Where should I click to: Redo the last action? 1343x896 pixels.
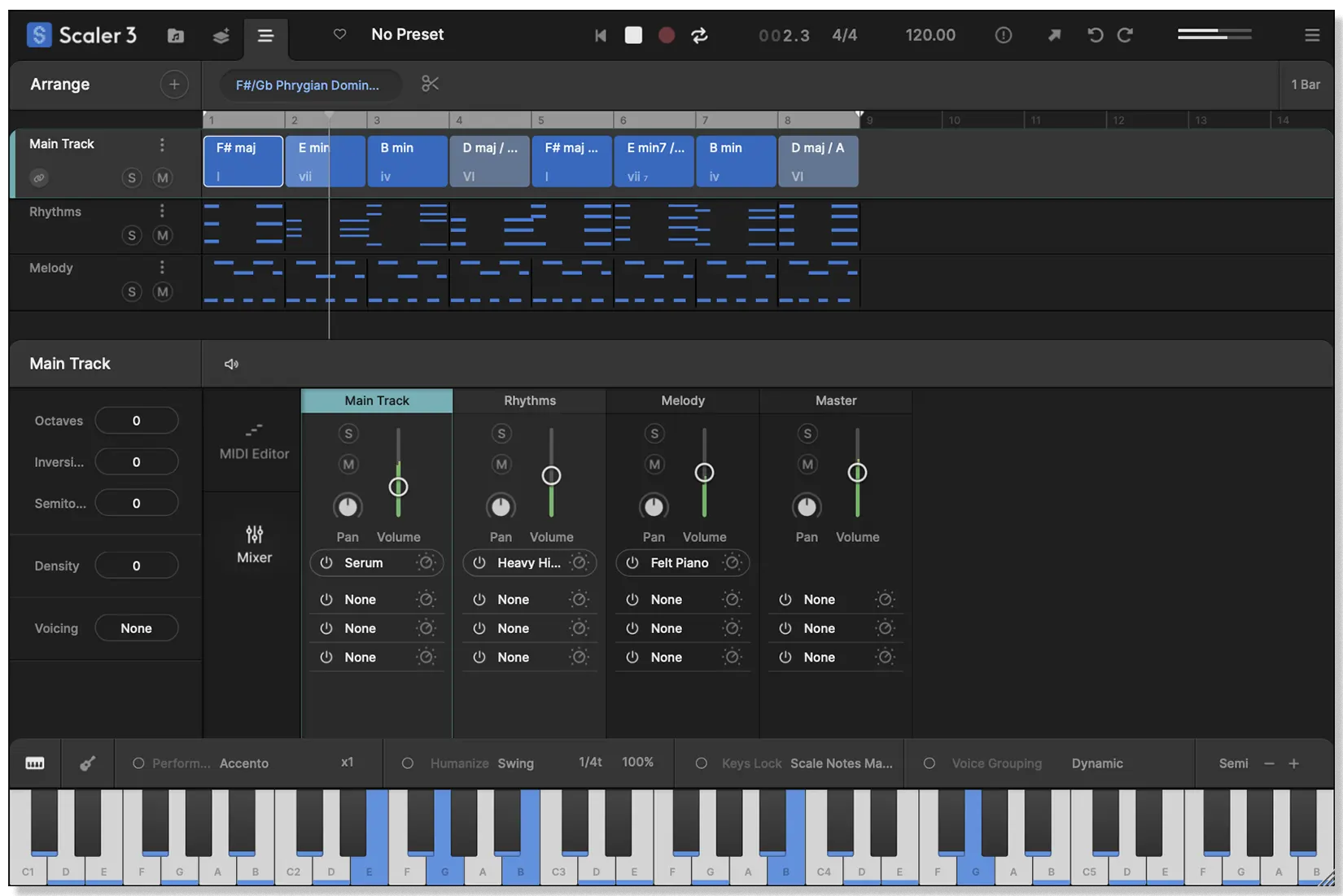[x=1125, y=35]
